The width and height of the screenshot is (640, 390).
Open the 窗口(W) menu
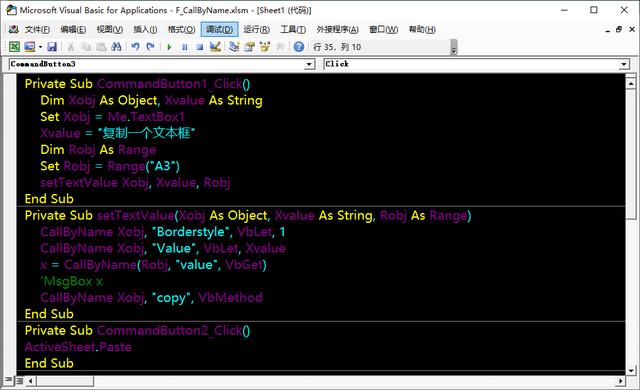point(383,29)
